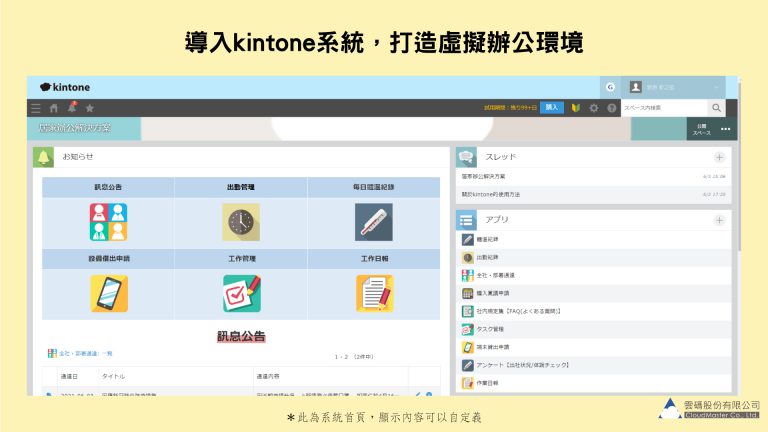Open the 體溫紀錄 pen app icon in list
This screenshot has width=768, height=432.
(468, 240)
